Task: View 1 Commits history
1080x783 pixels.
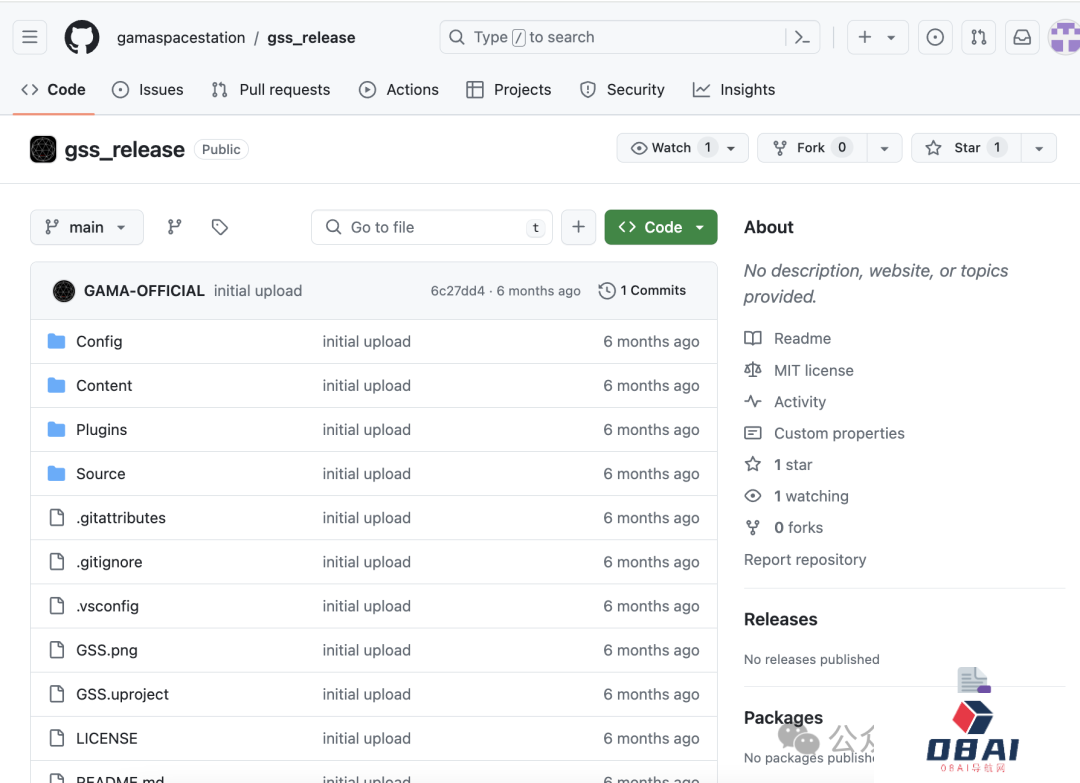Action: pyautogui.click(x=643, y=291)
